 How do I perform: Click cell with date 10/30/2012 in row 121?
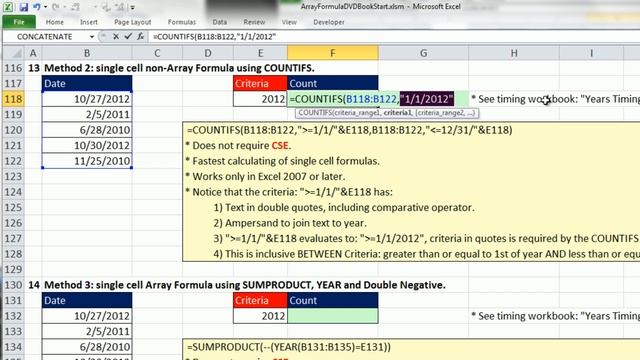(x=87, y=145)
